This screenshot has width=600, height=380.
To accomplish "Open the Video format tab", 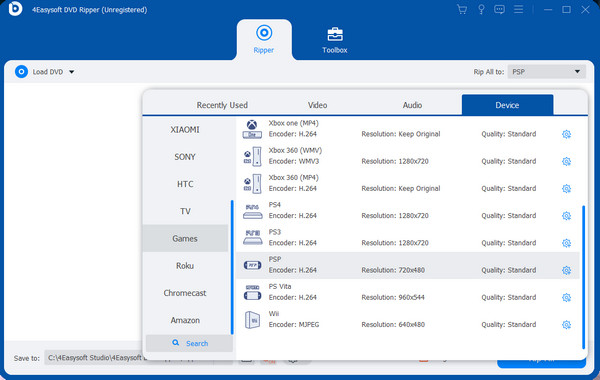I will (317, 105).
